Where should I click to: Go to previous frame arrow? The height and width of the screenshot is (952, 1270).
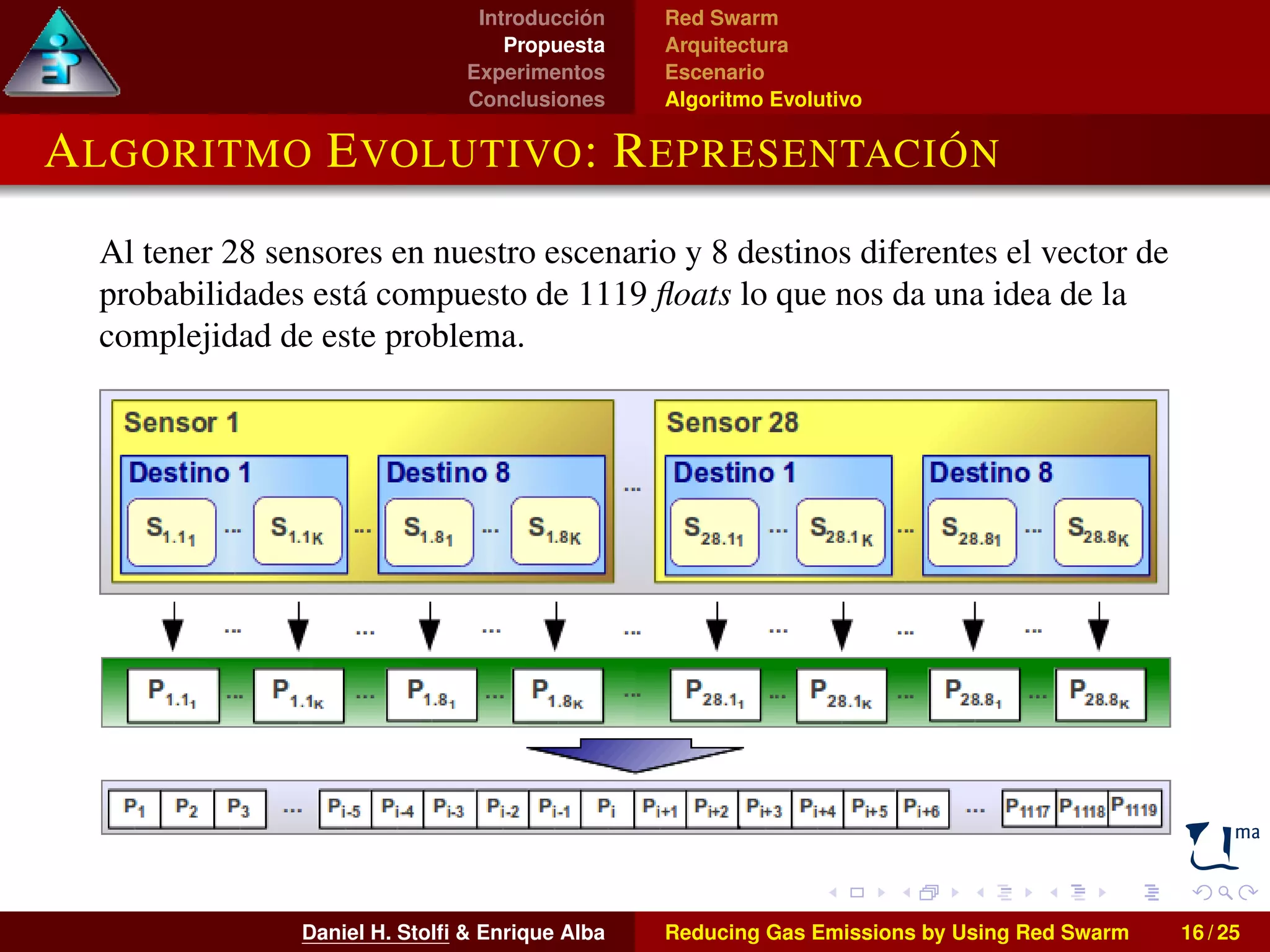click(x=907, y=892)
